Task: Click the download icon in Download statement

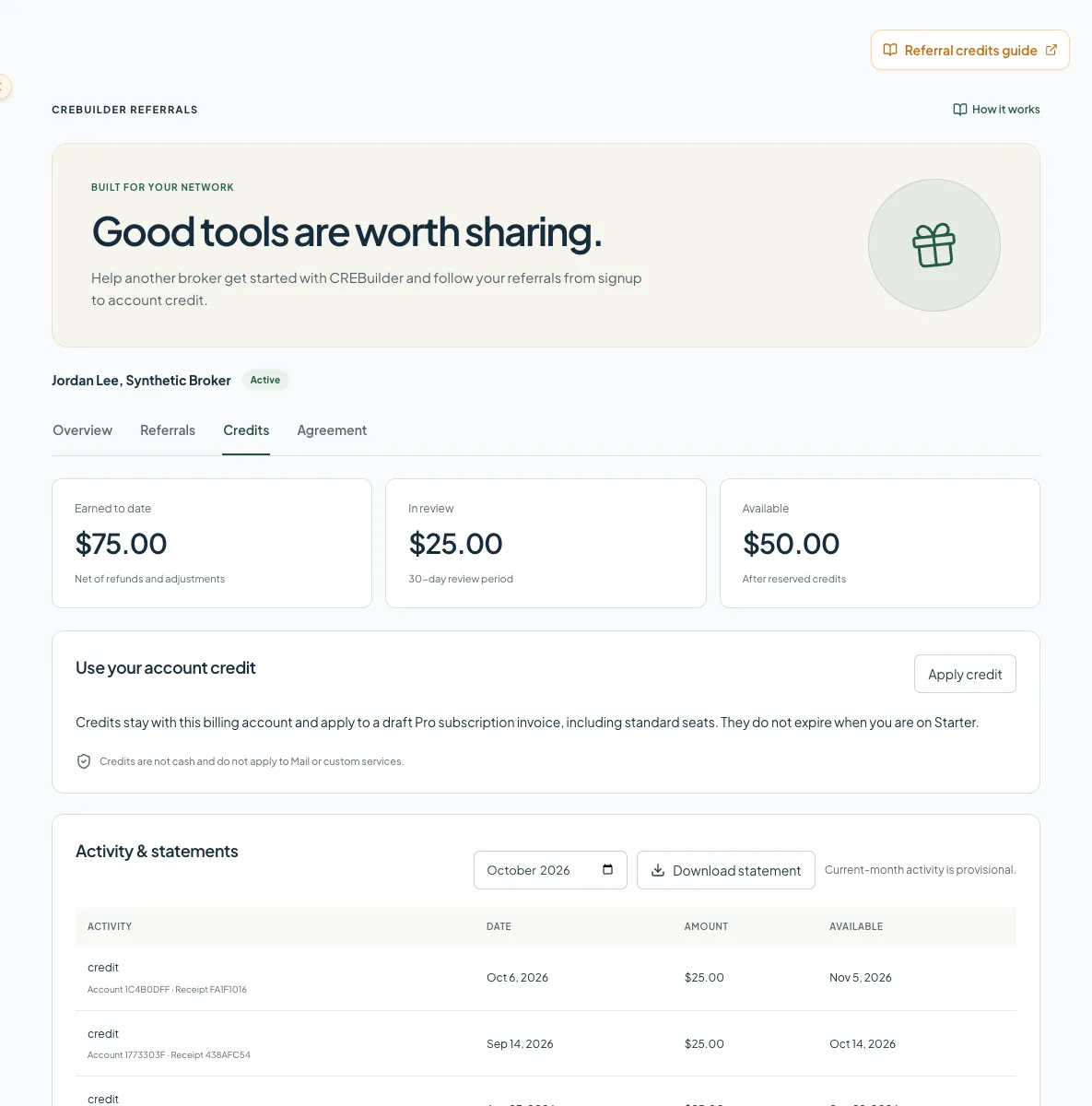Action: click(x=658, y=870)
